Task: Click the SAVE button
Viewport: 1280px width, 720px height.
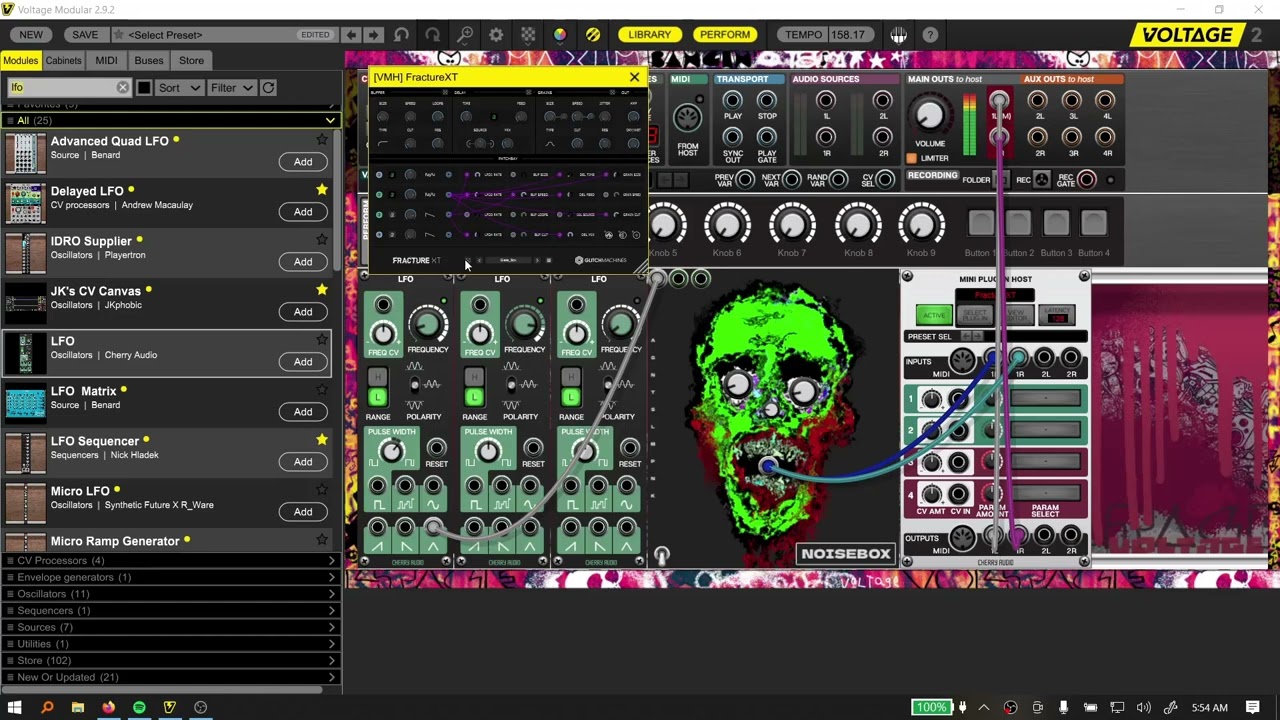Action: pyautogui.click(x=85, y=35)
